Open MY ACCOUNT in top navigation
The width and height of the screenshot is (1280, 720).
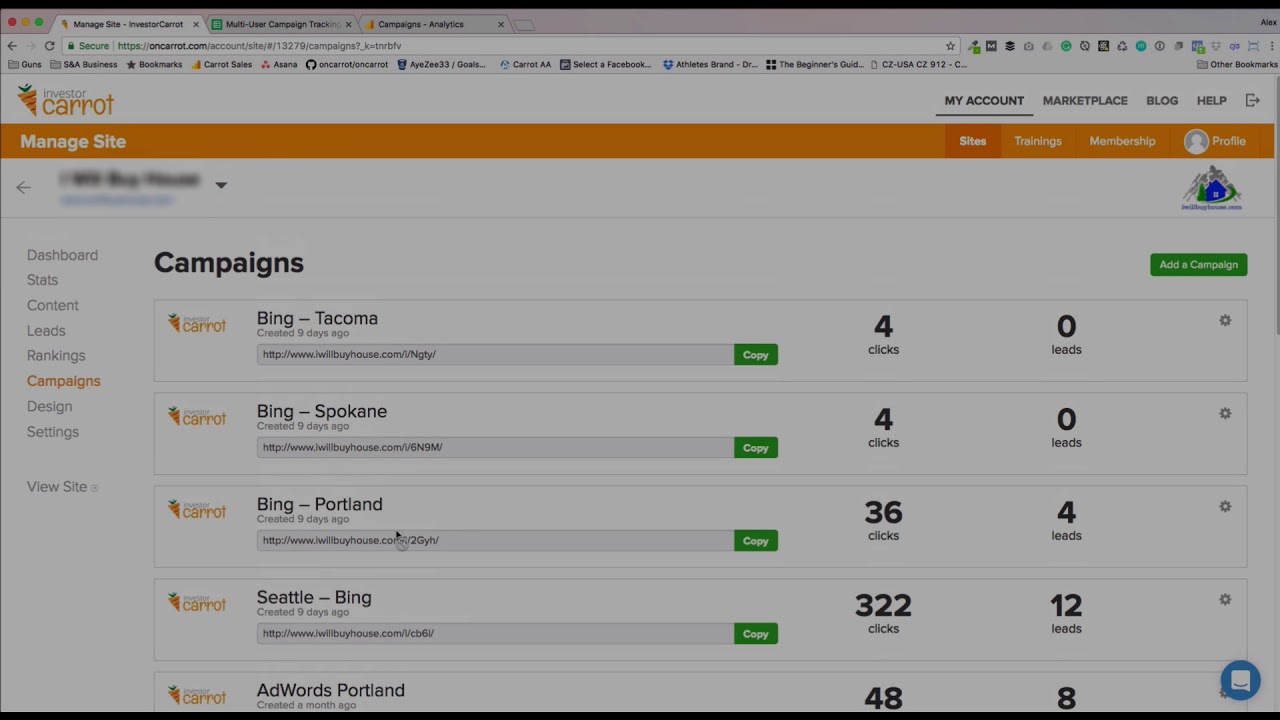(984, 101)
